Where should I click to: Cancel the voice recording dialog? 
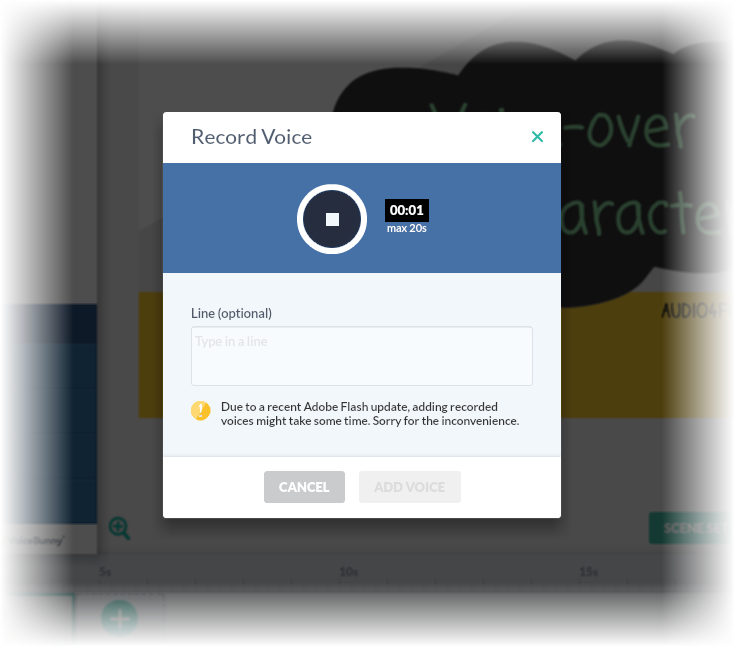tap(304, 487)
